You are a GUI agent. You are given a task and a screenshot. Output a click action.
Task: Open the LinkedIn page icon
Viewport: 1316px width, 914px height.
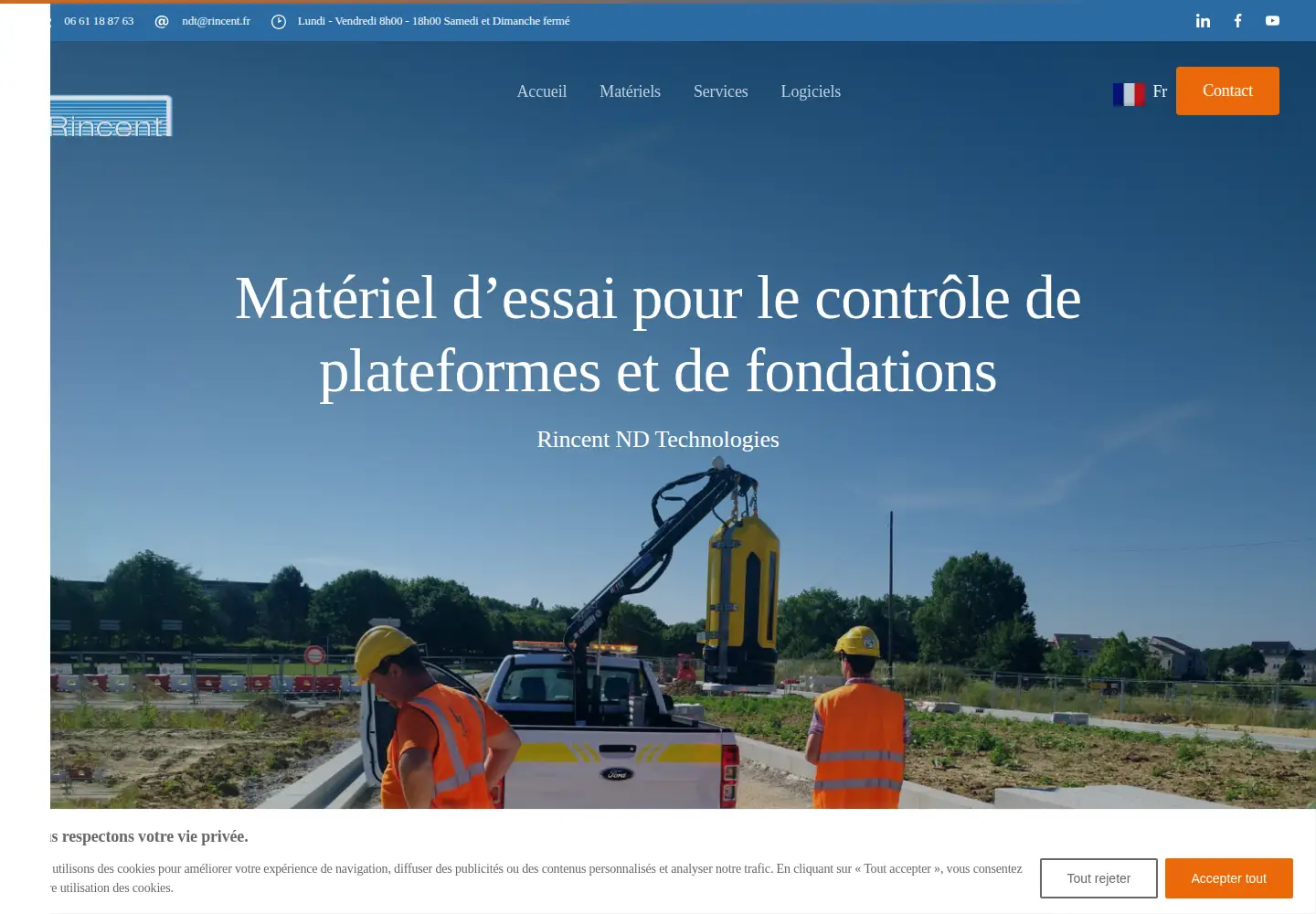click(1203, 20)
